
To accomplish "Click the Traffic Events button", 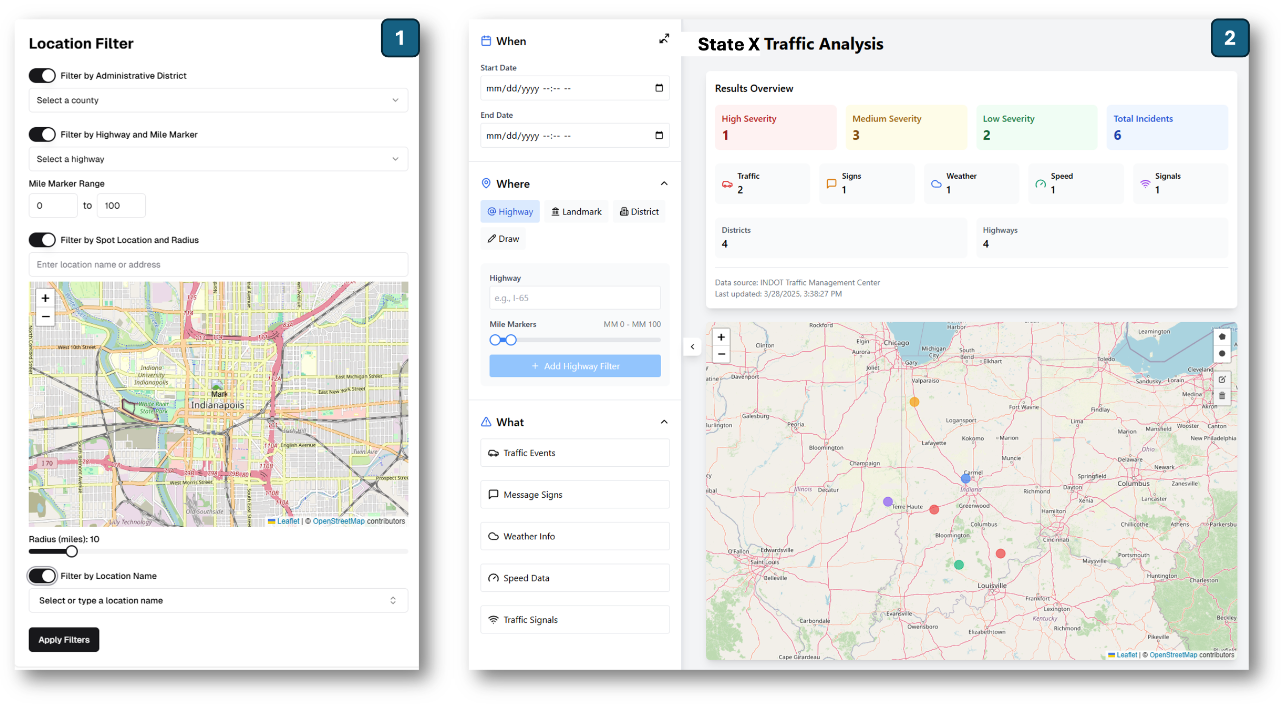I will pos(575,453).
